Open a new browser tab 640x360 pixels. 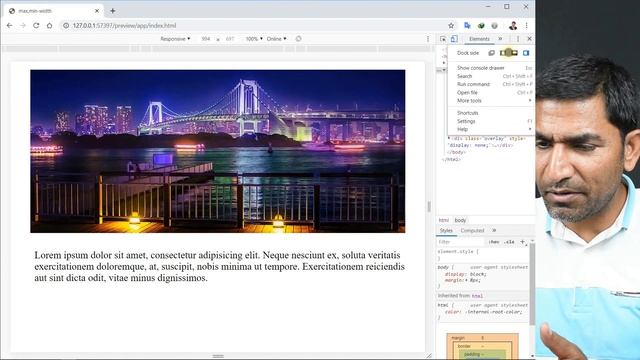[113, 11]
